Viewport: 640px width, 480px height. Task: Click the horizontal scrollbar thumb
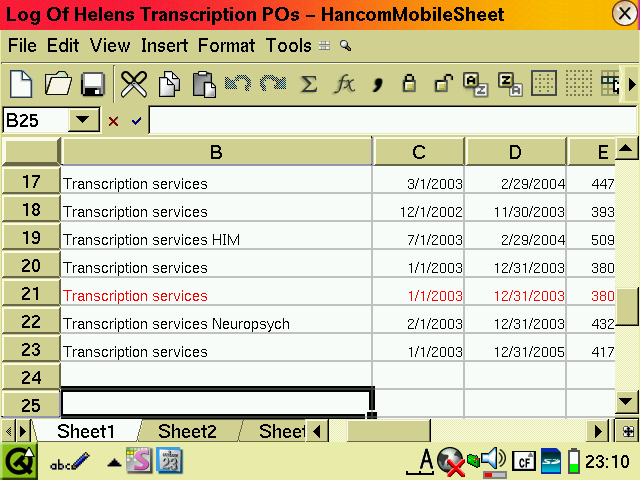pyautogui.click(x=389, y=431)
